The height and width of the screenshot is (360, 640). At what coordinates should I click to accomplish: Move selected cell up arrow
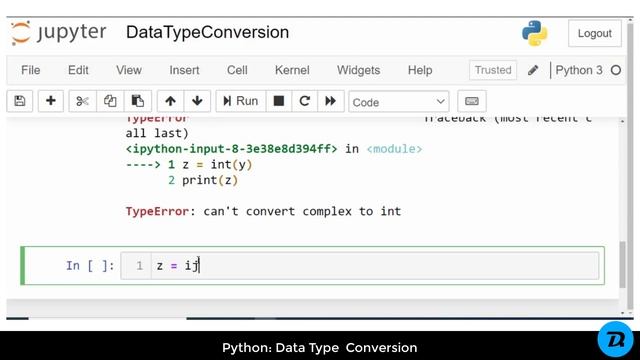(x=171, y=101)
